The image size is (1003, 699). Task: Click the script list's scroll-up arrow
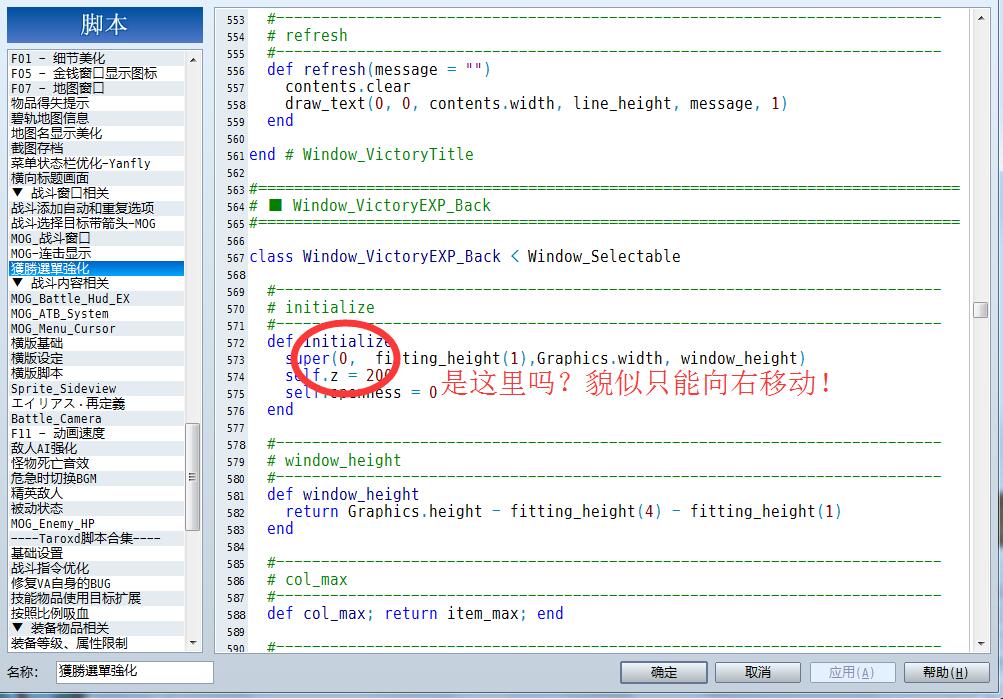point(193,59)
